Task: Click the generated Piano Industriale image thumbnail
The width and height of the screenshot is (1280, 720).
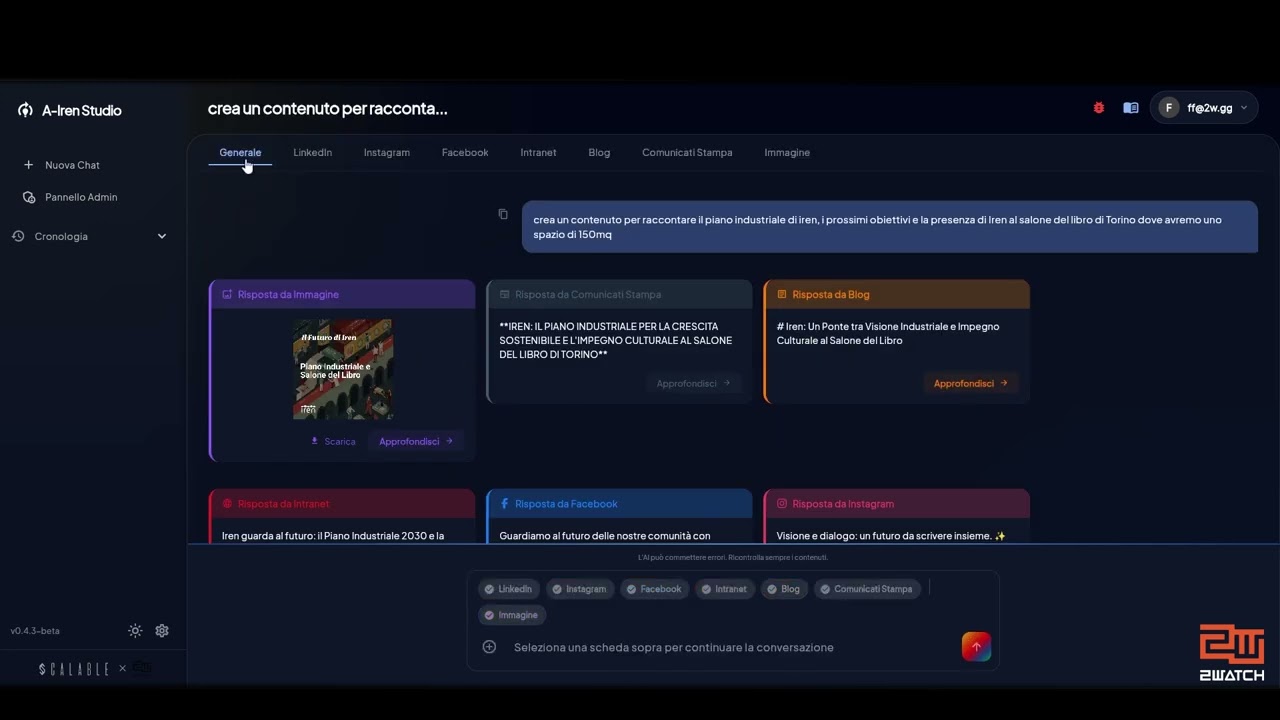Action: click(343, 369)
